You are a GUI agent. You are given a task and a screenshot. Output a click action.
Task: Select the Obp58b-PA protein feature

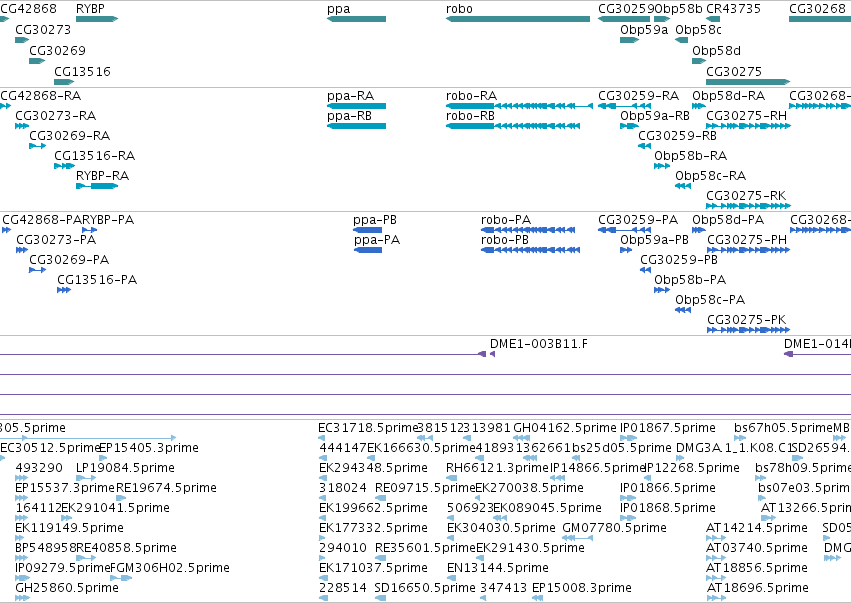tap(662, 290)
